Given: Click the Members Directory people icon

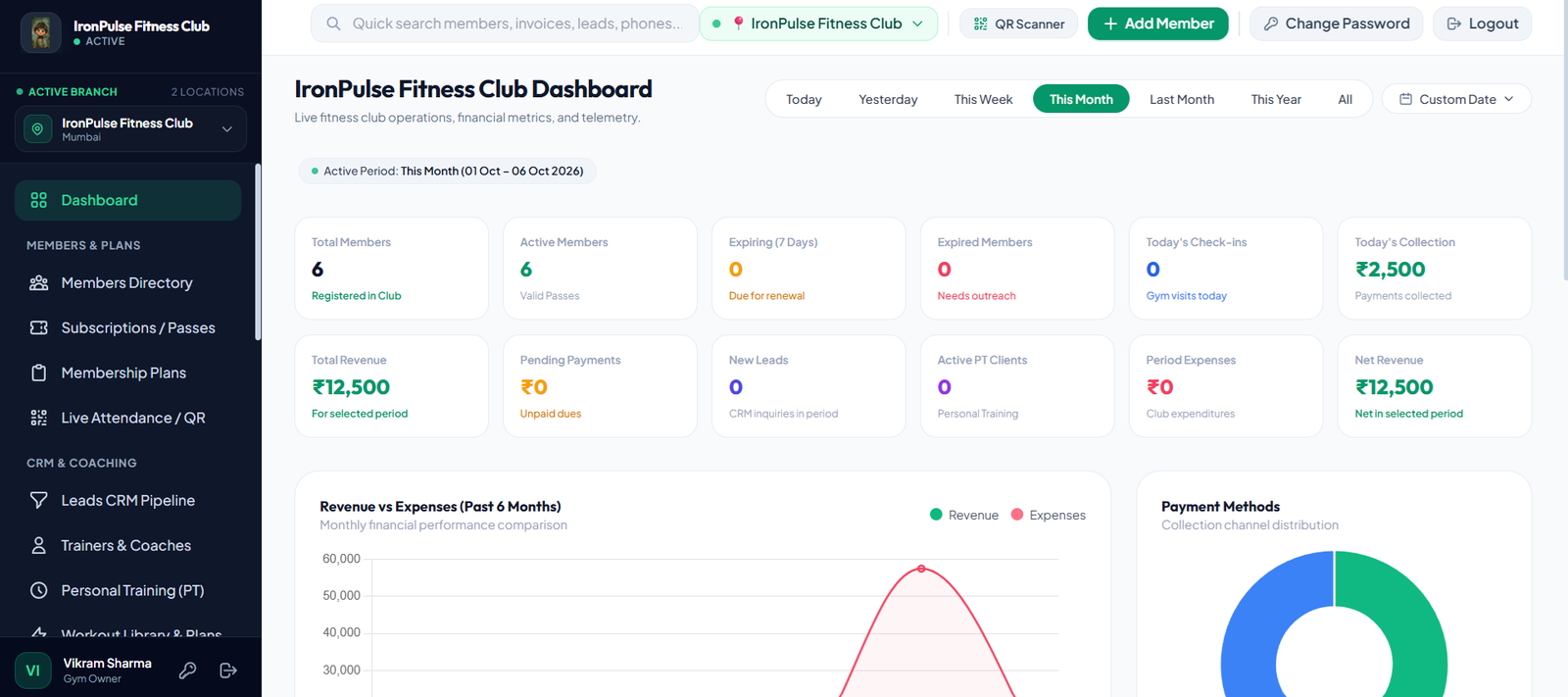Looking at the screenshot, I should 38,282.
